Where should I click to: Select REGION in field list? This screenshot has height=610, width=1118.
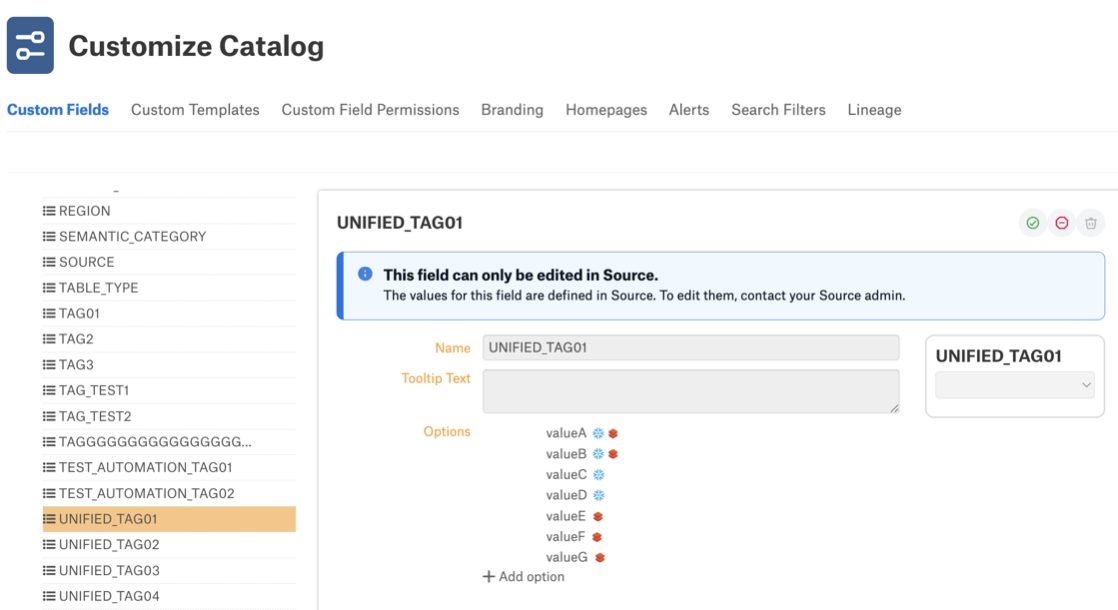[169, 211]
